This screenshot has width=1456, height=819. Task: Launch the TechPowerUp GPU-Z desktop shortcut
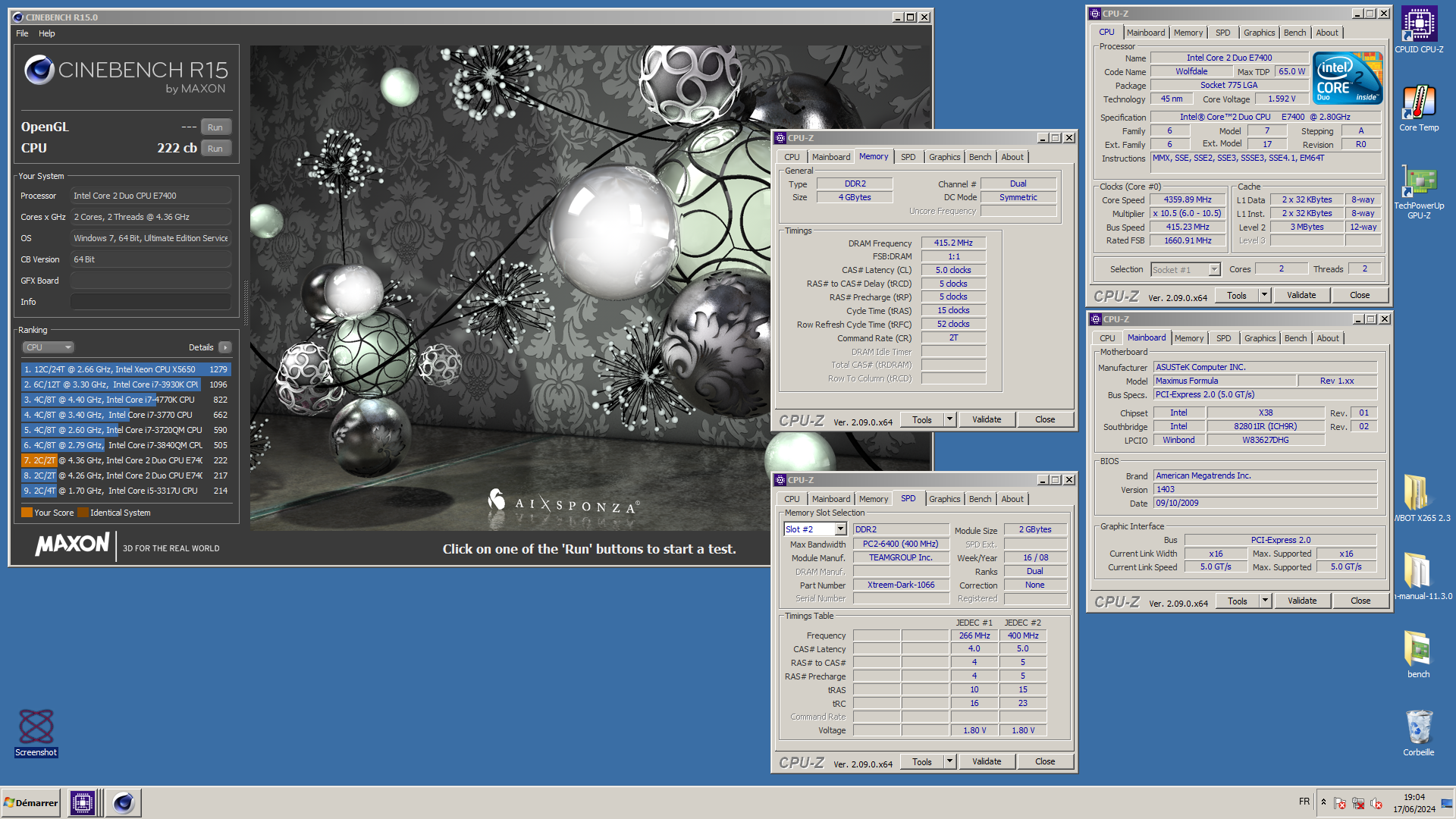pos(1419,192)
